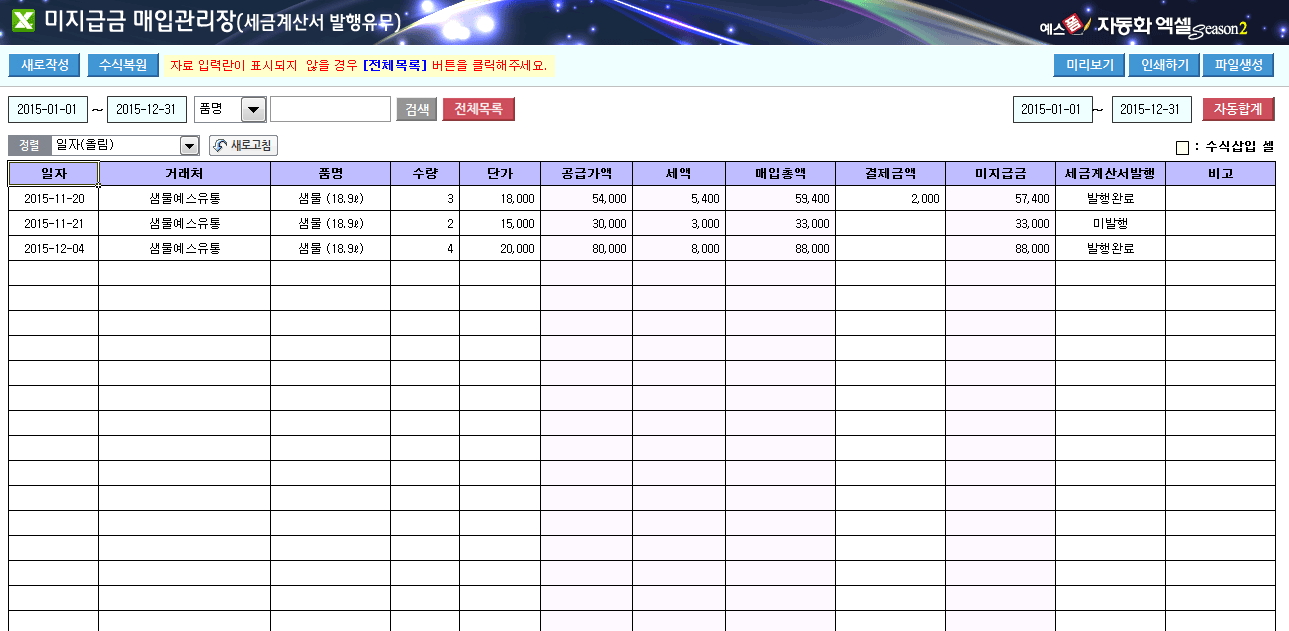Click the date cell 2015-11-20

(54, 198)
